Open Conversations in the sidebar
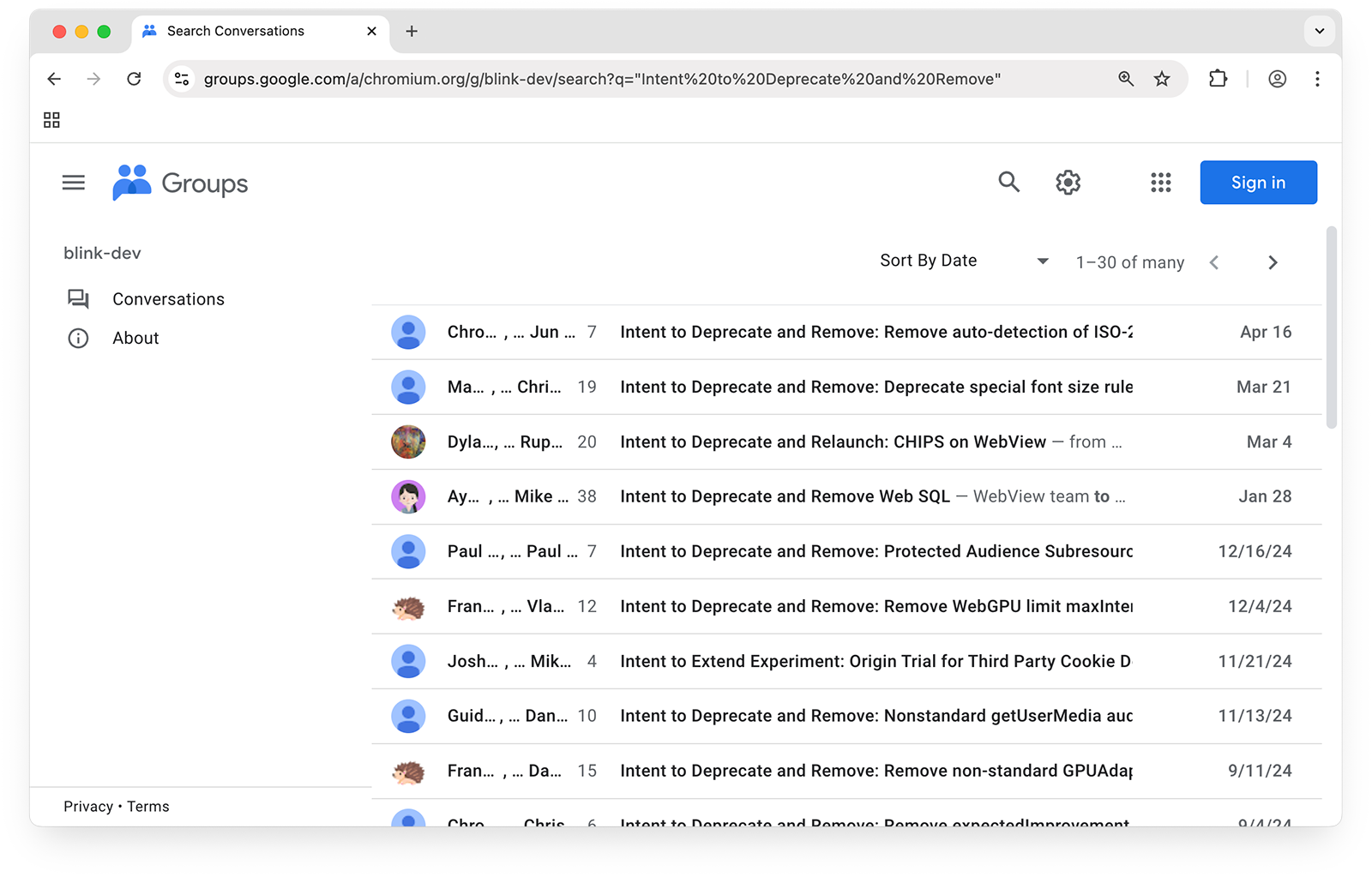 pyautogui.click(x=168, y=299)
